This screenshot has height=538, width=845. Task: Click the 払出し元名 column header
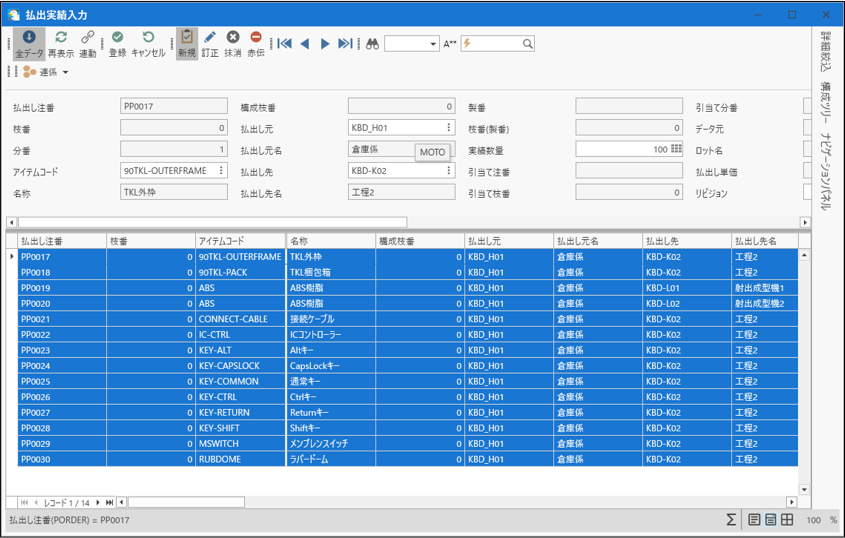[x=598, y=241]
